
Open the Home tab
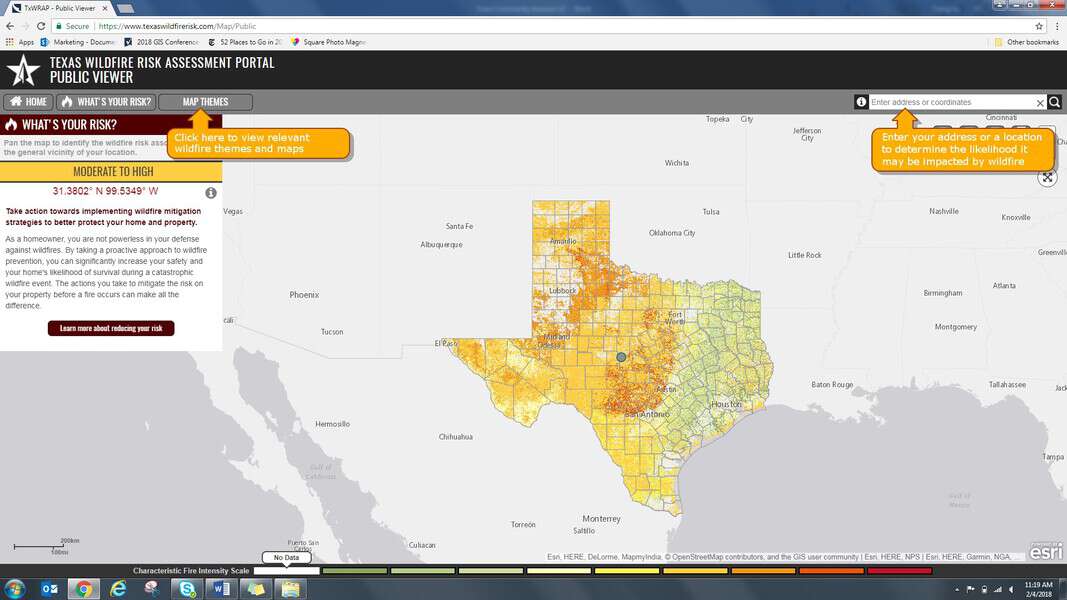click(28, 102)
